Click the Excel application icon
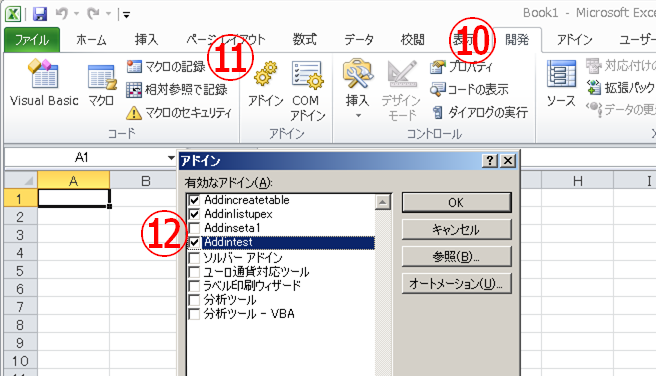656x376 pixels. click(13, 14)
